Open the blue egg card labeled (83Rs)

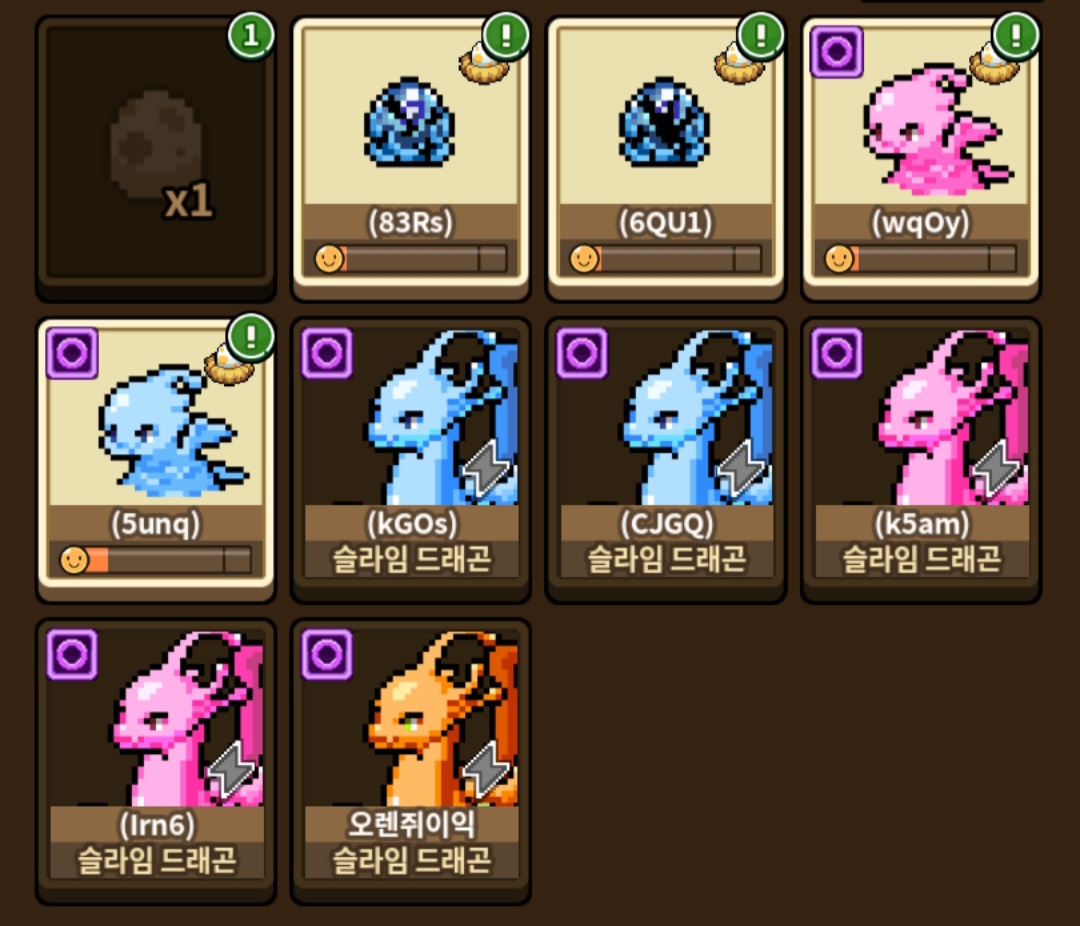(x=411, y=157)
